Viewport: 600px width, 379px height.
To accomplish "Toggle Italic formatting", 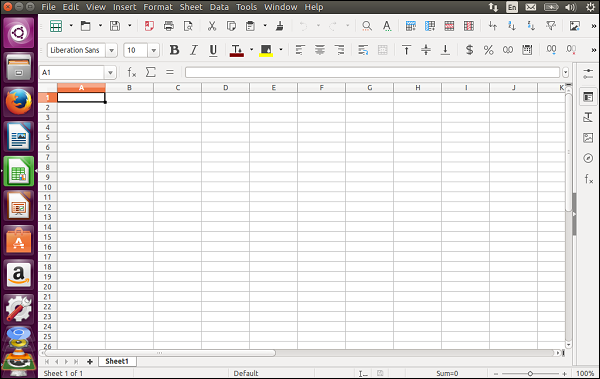I will pyautogui.click(x=194, y=50).
